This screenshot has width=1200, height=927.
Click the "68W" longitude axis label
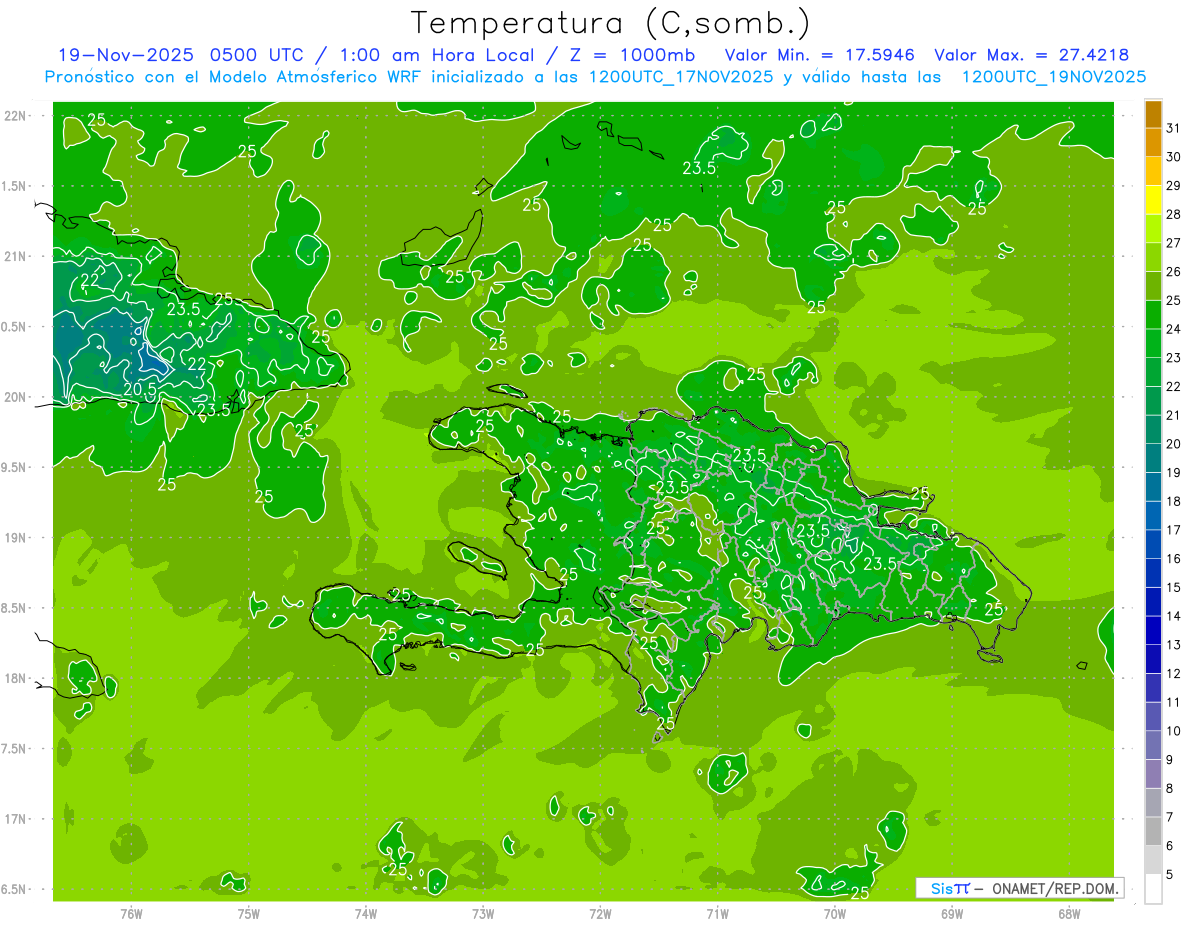1069,913
